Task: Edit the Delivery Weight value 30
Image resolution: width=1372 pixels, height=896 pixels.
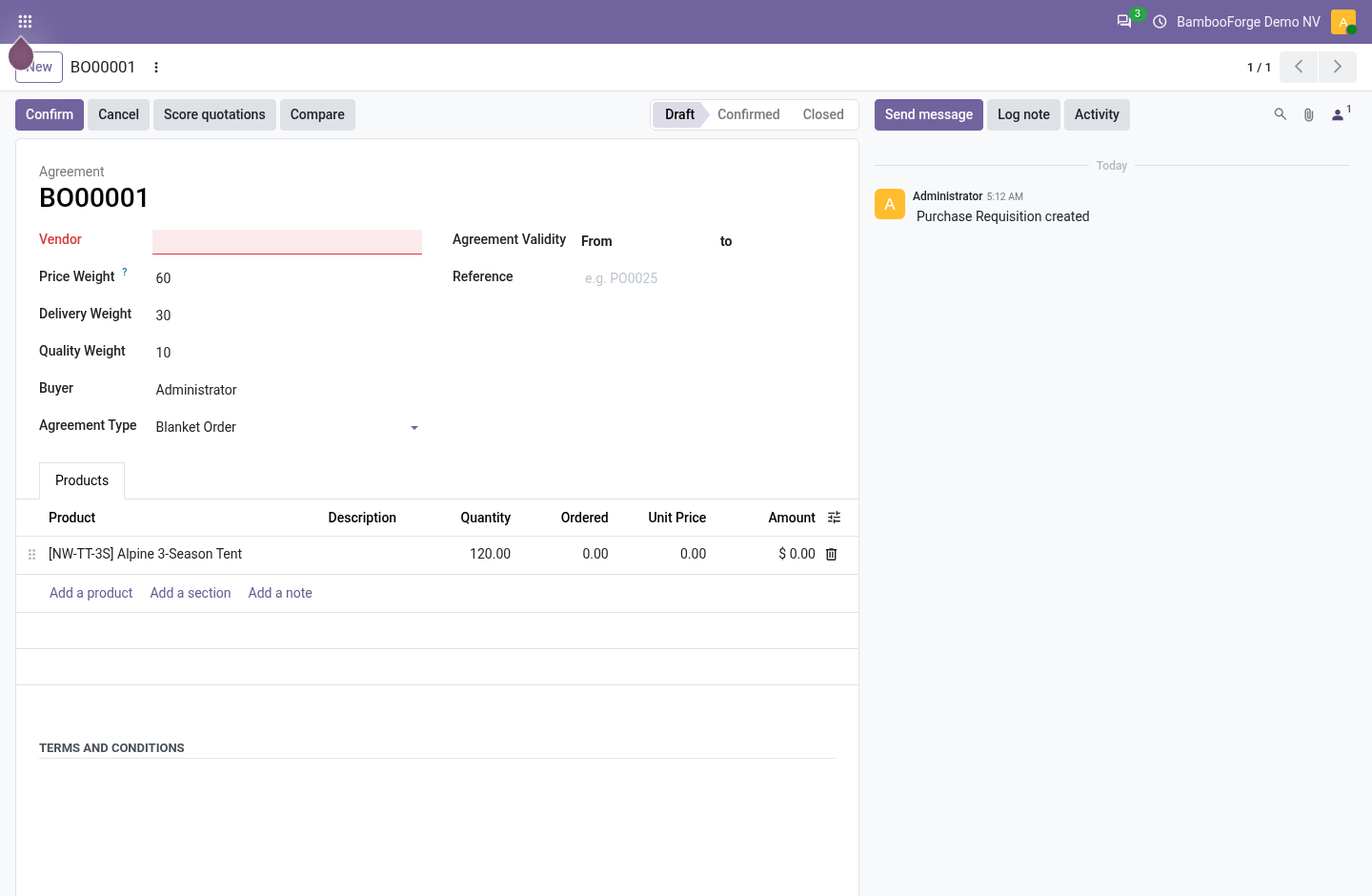Action: coord(287,316)
